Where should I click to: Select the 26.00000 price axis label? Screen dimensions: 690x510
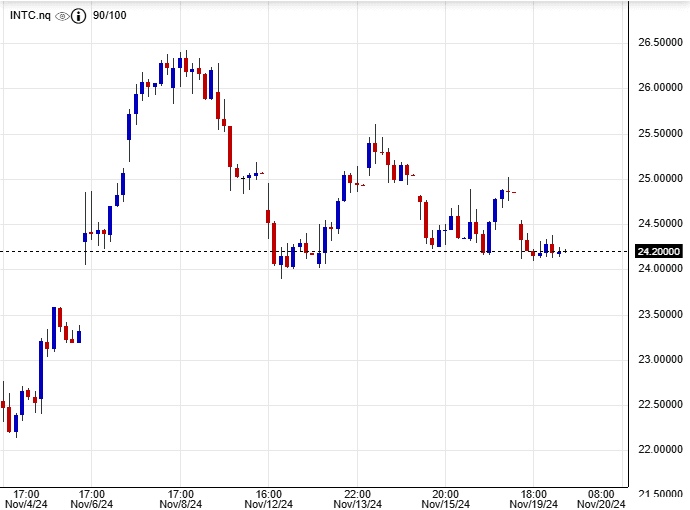click(659, 87)
